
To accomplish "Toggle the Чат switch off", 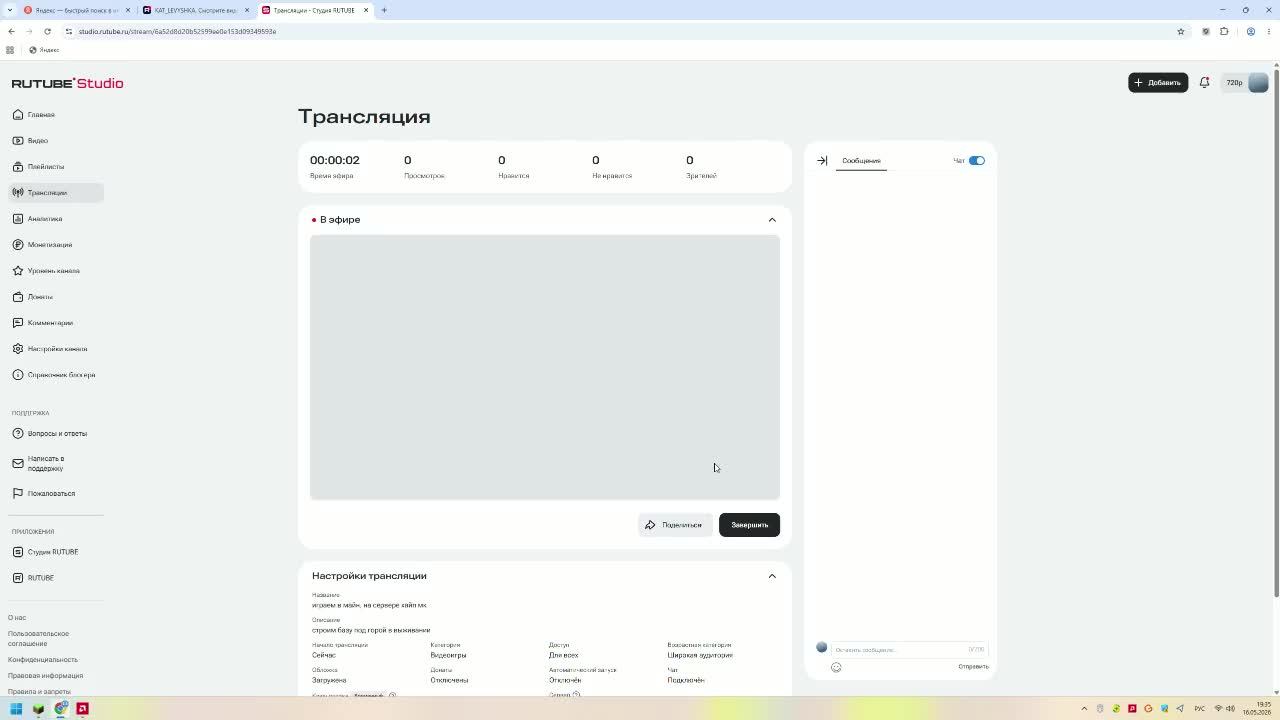I will tap(977, 160).
